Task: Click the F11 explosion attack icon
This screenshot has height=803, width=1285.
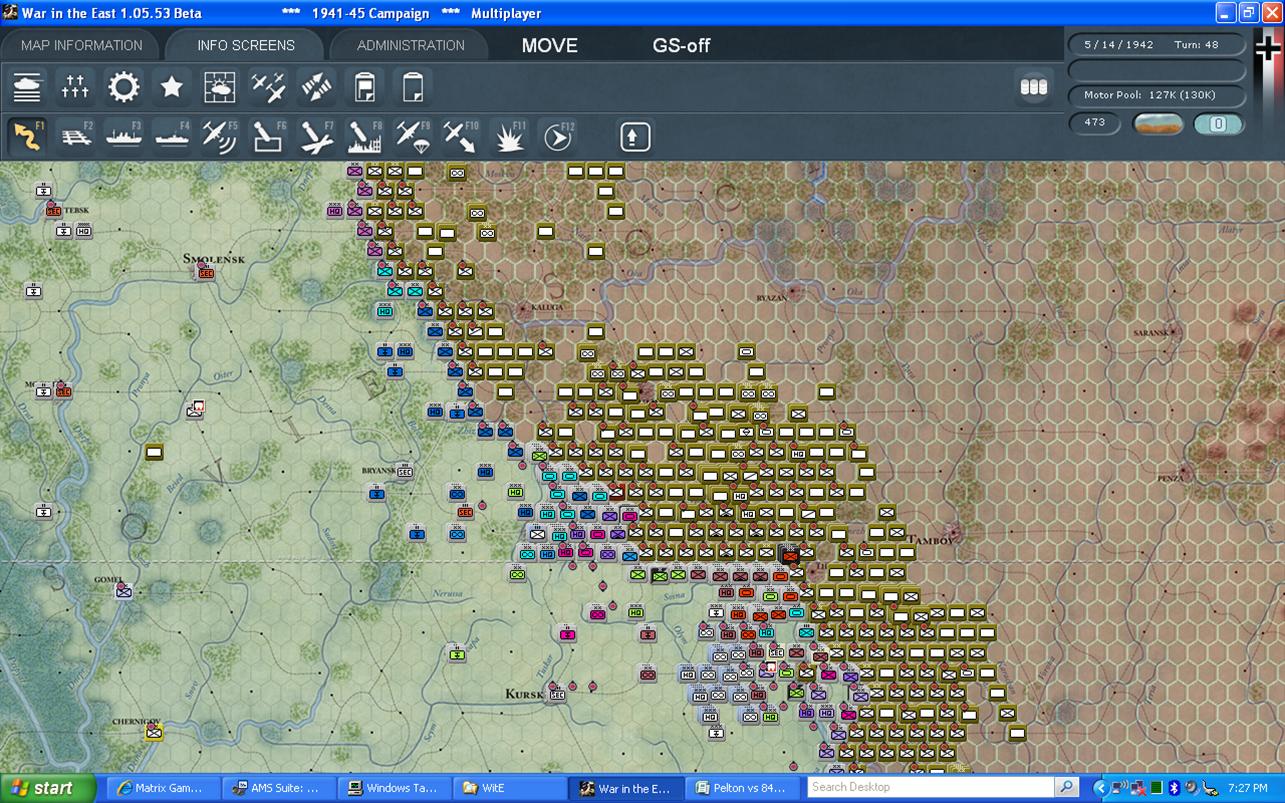Action: [x=509, y=135]
